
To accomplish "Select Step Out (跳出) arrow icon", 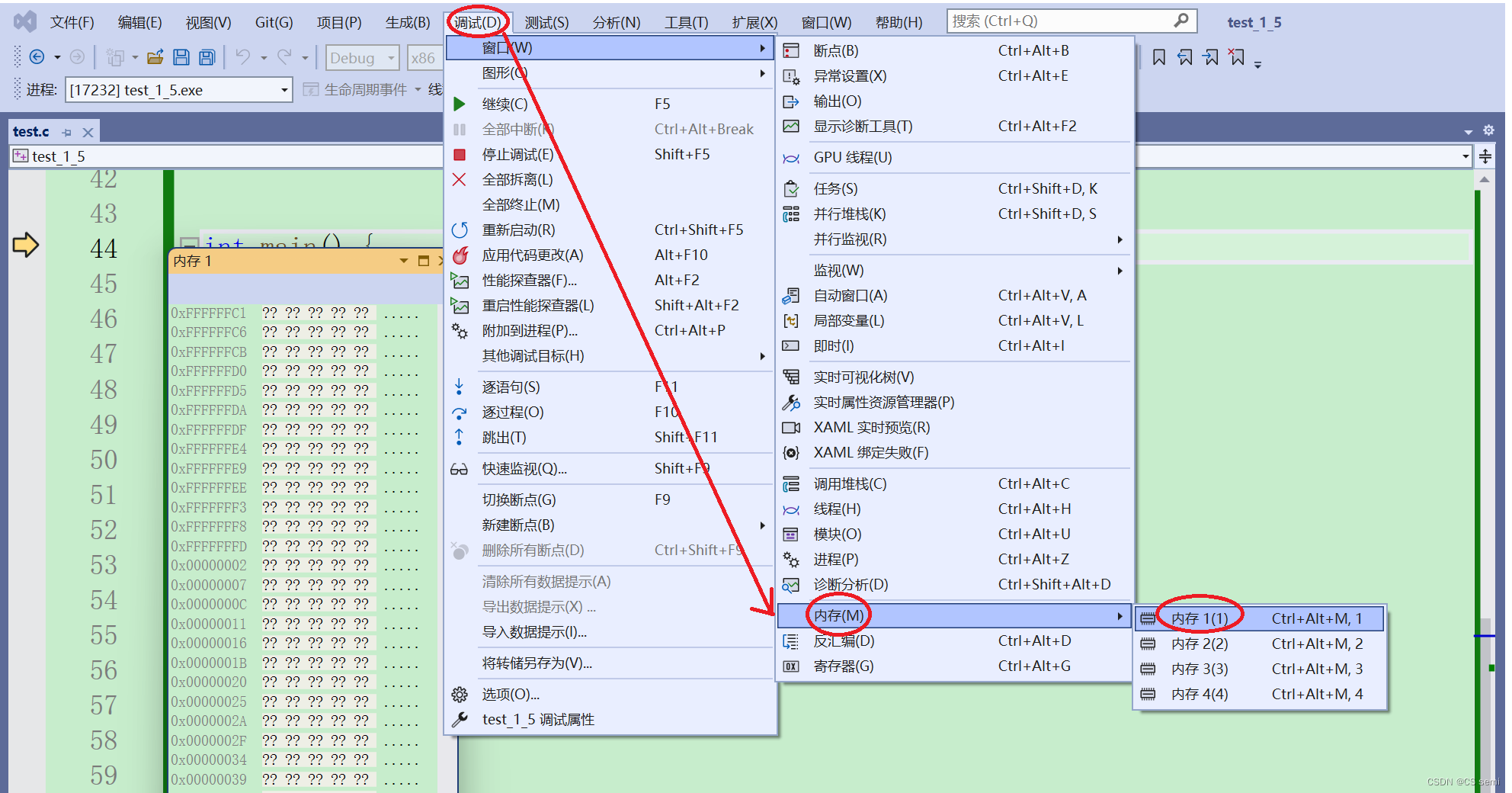I will click(x=459, y=438).
